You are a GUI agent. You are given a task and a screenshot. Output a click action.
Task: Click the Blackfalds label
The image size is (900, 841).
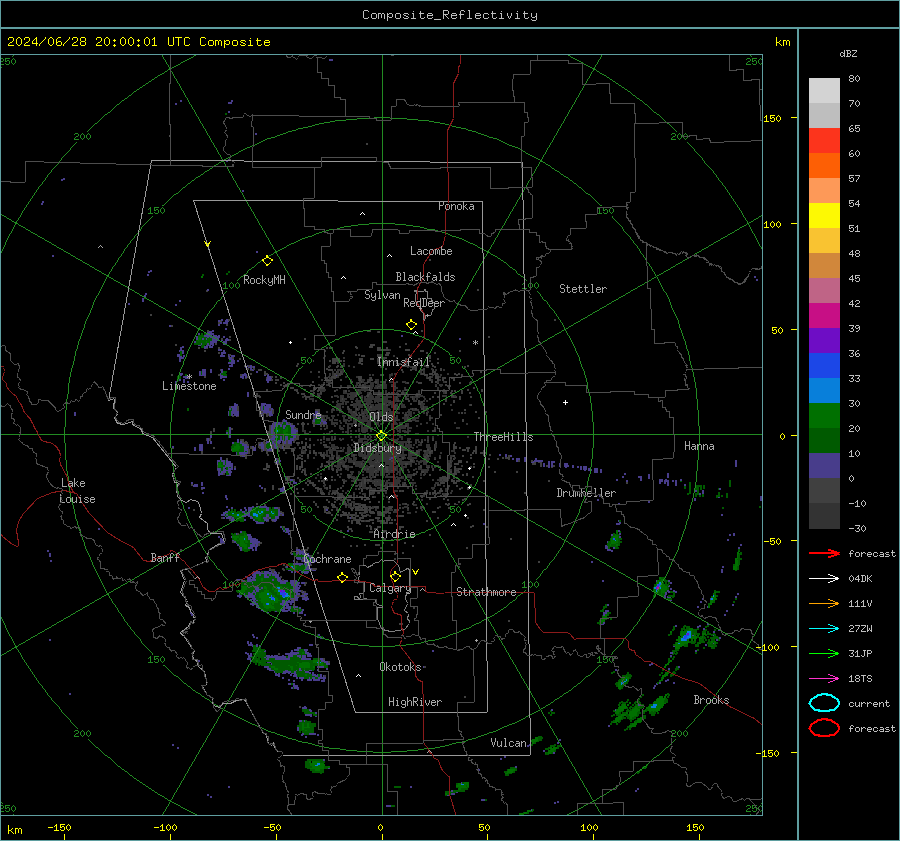(425, 277)
